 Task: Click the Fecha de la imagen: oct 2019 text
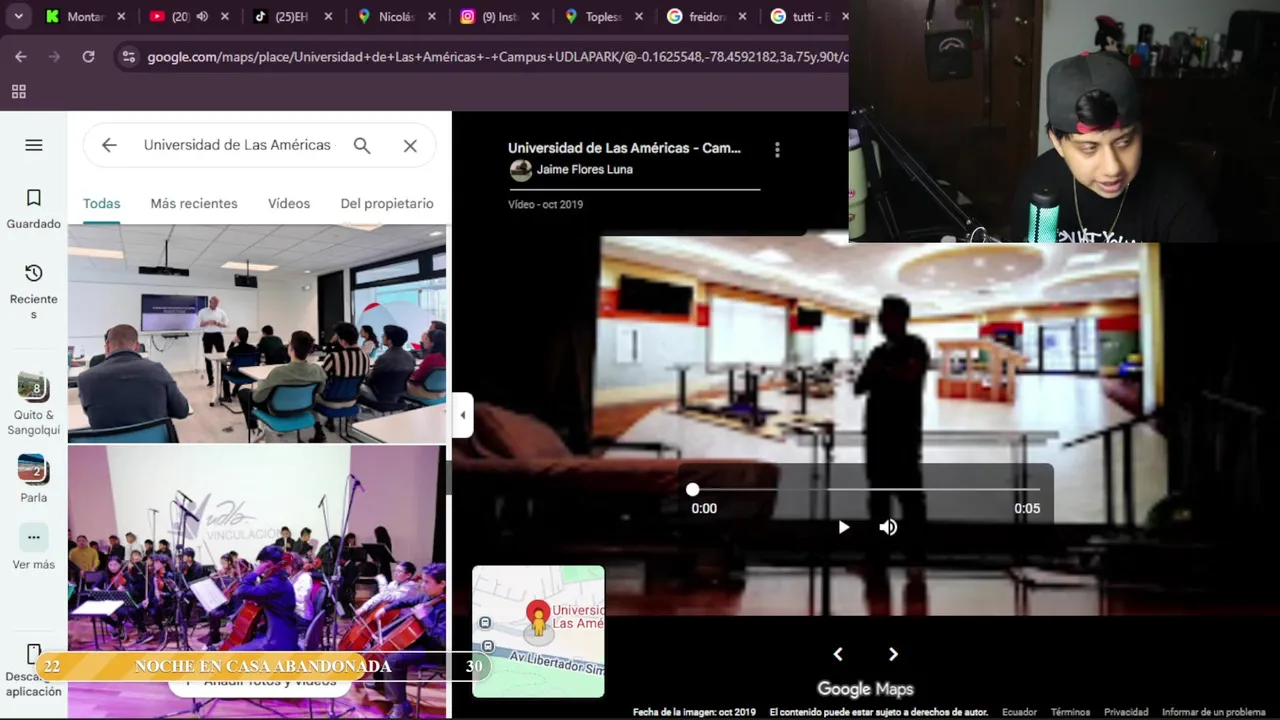(694, 712)
